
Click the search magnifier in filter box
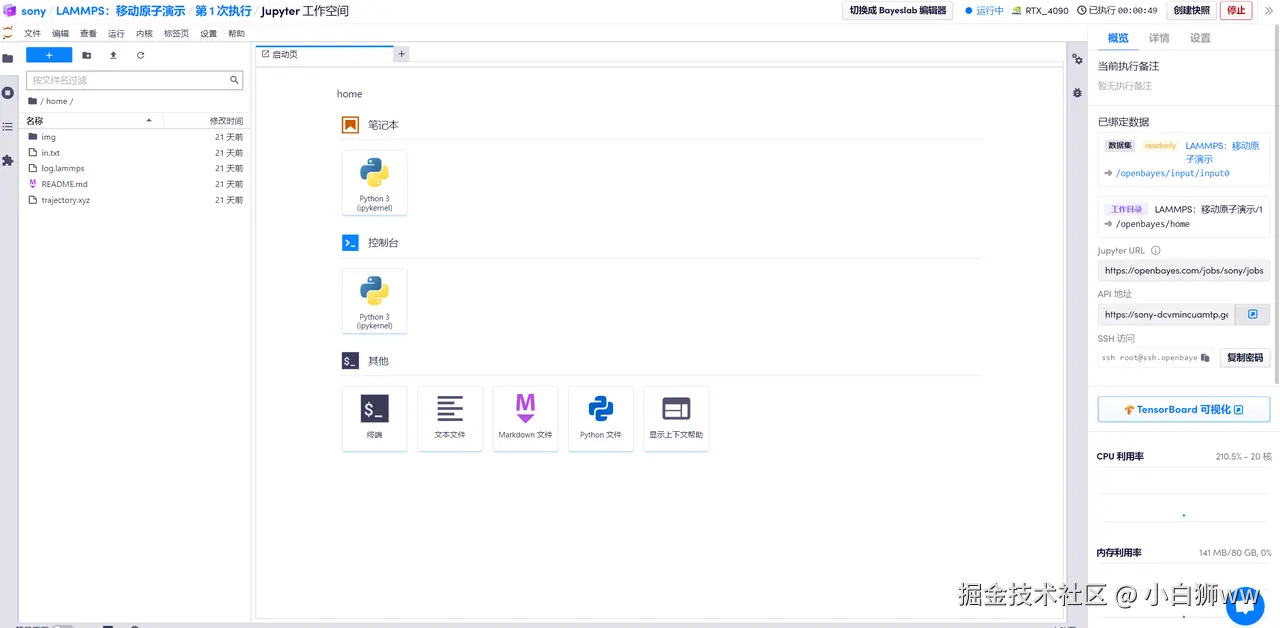[235, 80]
